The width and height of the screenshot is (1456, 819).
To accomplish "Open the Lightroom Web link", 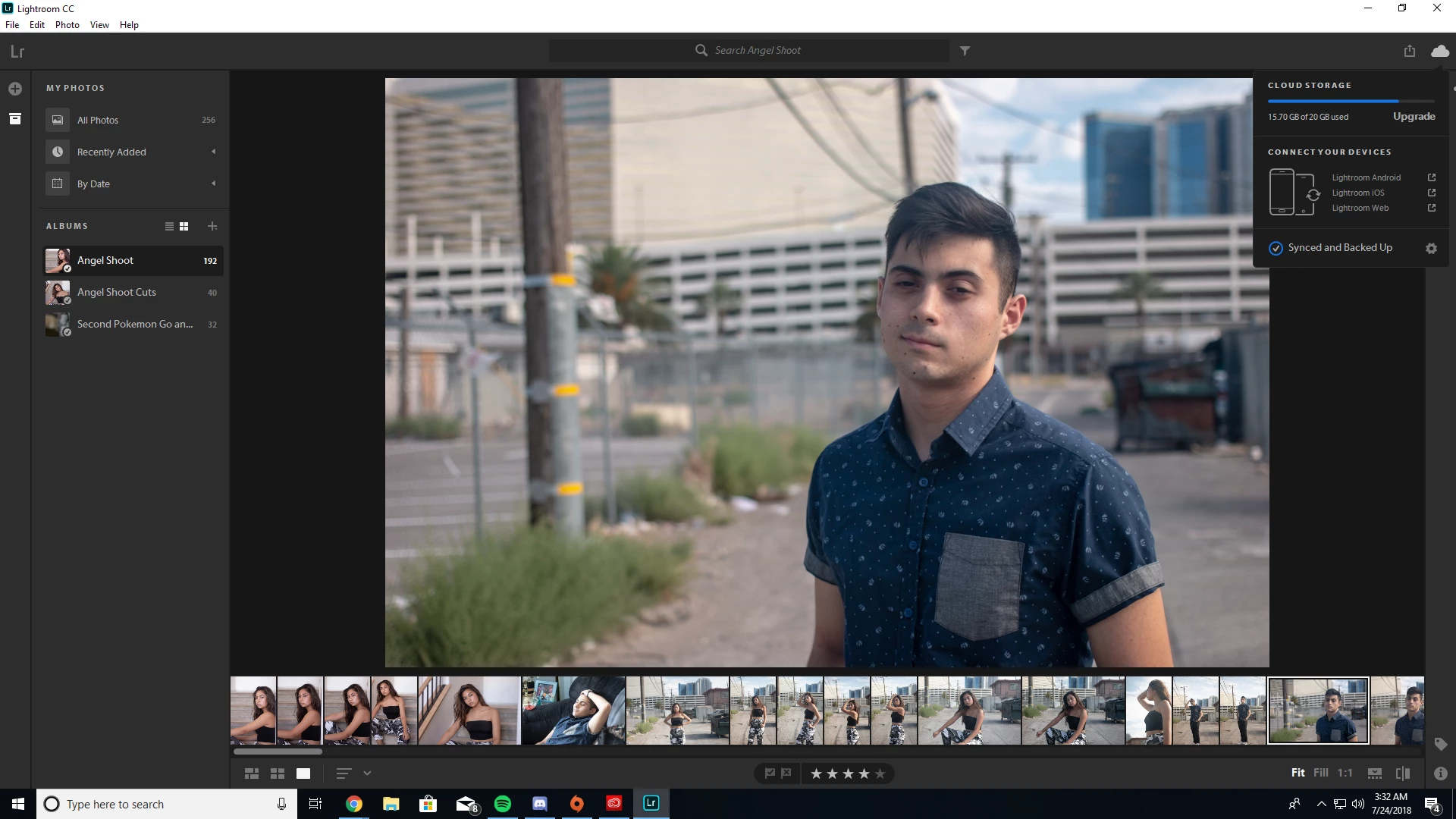I will coord(1360,208).
